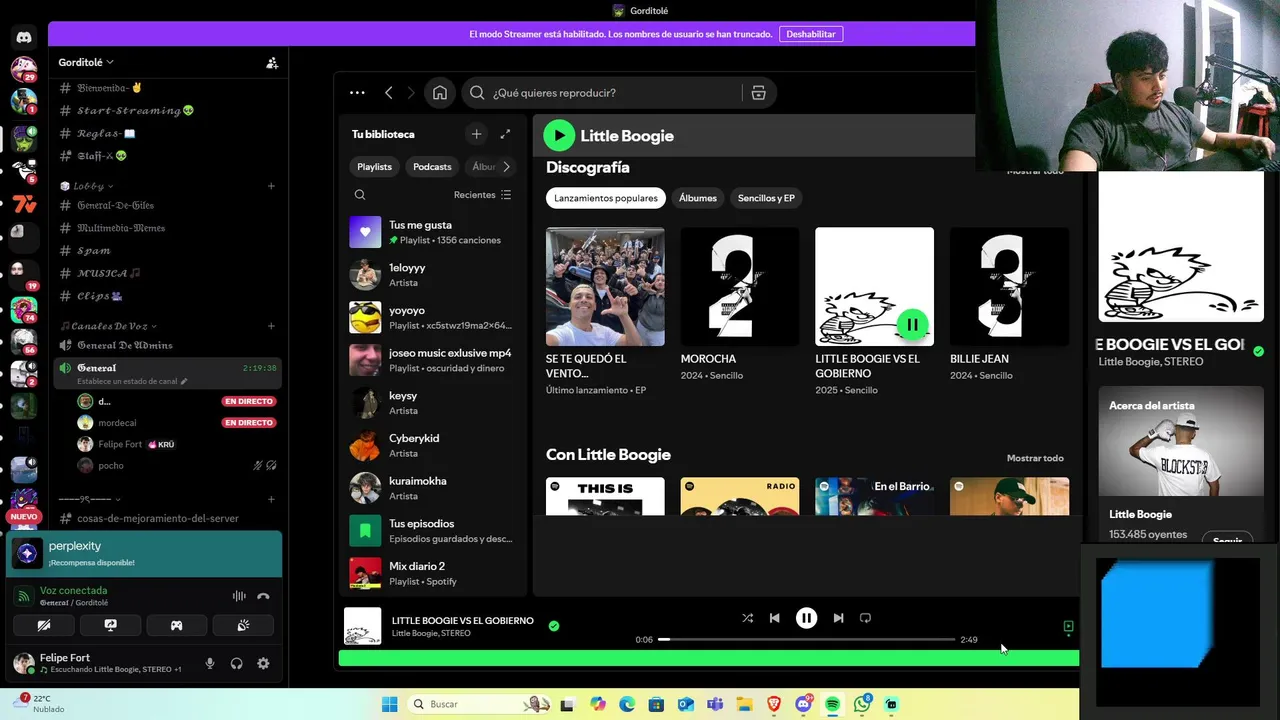The height and width of the screenshot is (720, 1280).
Task: Open the BILLIE JEAN single cover
Action: click(1009, 286)
